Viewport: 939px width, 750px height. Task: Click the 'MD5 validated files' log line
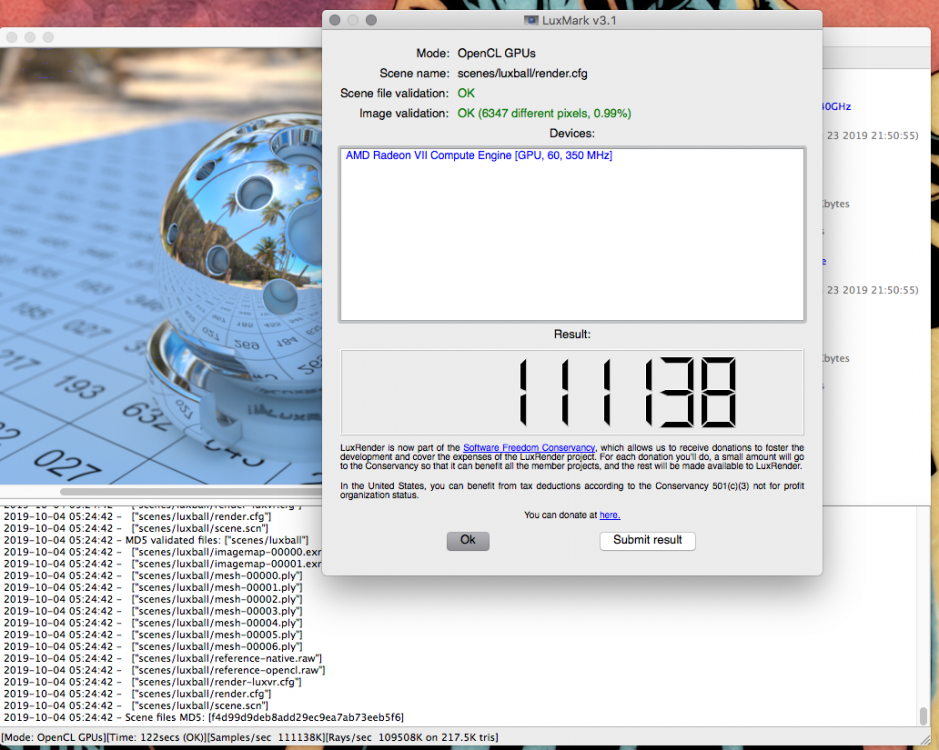click(x=156, y=540)
